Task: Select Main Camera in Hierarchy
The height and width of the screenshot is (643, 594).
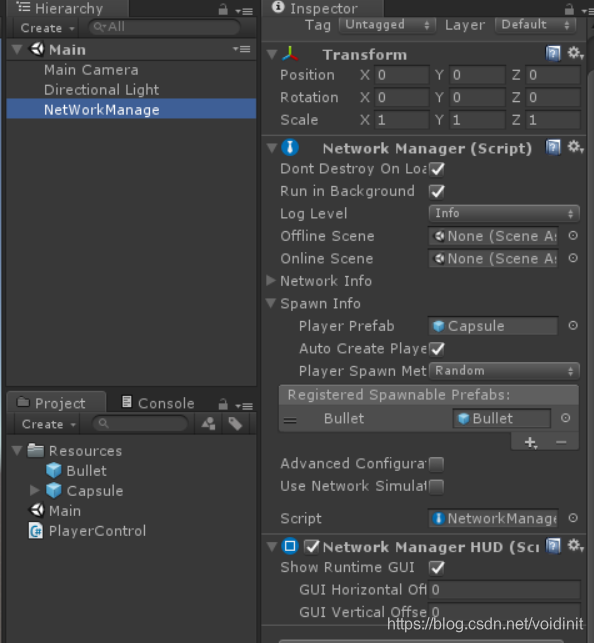Action: (91, 70)
